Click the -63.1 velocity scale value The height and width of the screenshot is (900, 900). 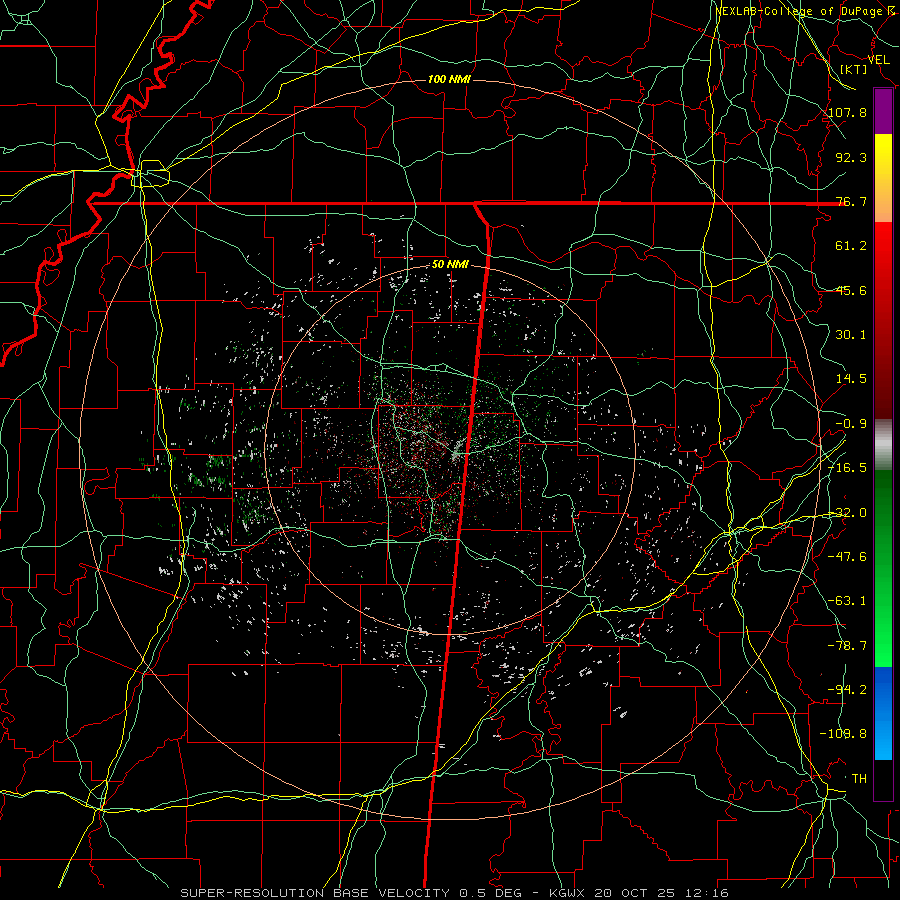848,601
